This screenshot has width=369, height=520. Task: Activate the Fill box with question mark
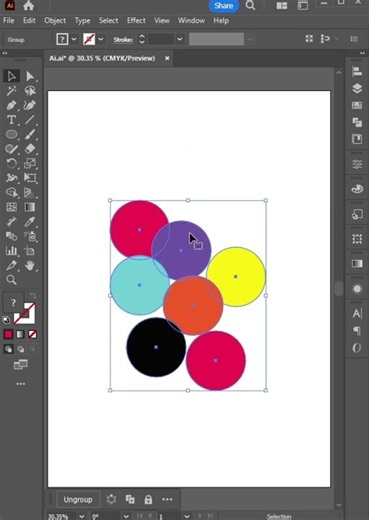pyautogui.click(x=13, y=302)
